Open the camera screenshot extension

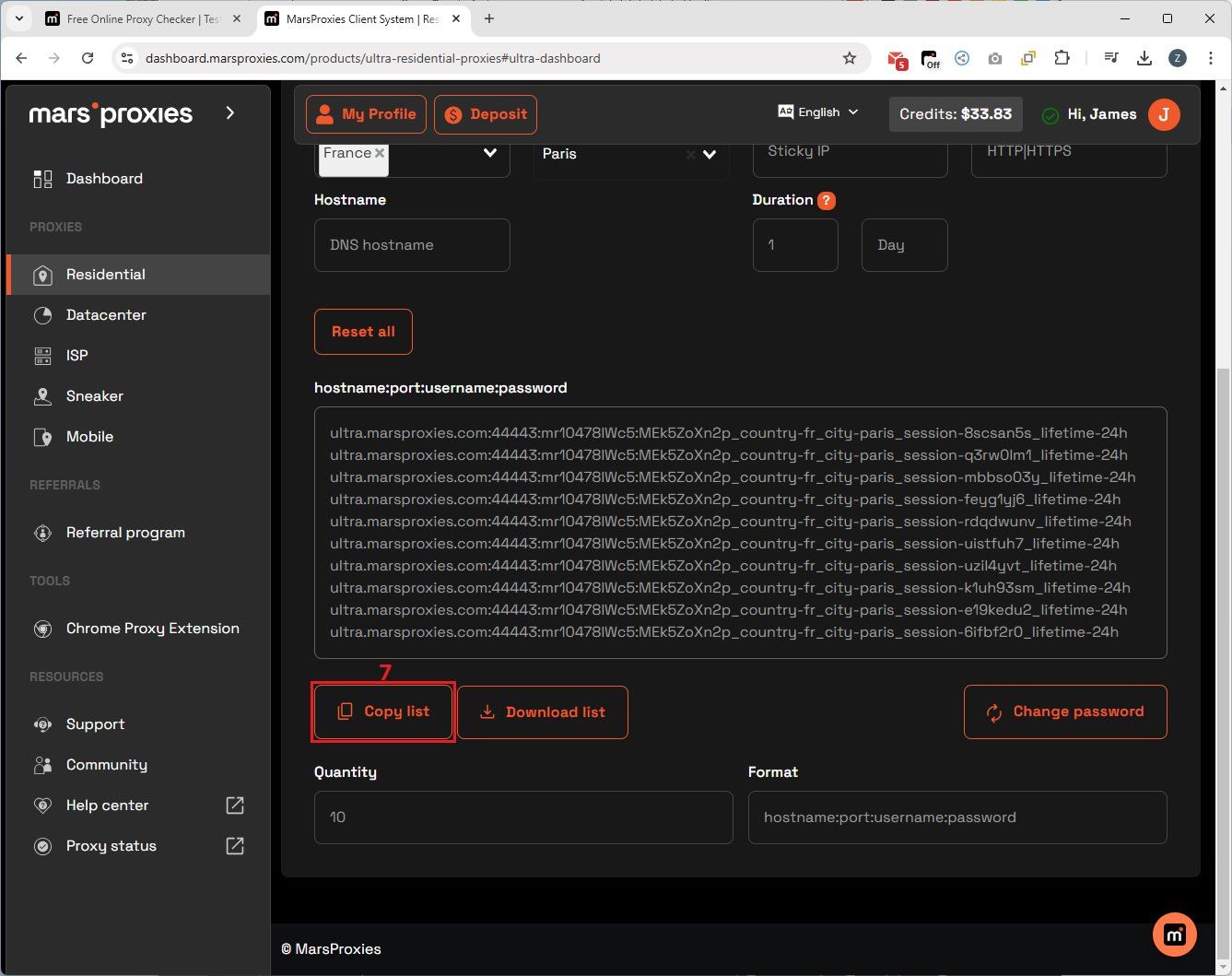[995, 58]
